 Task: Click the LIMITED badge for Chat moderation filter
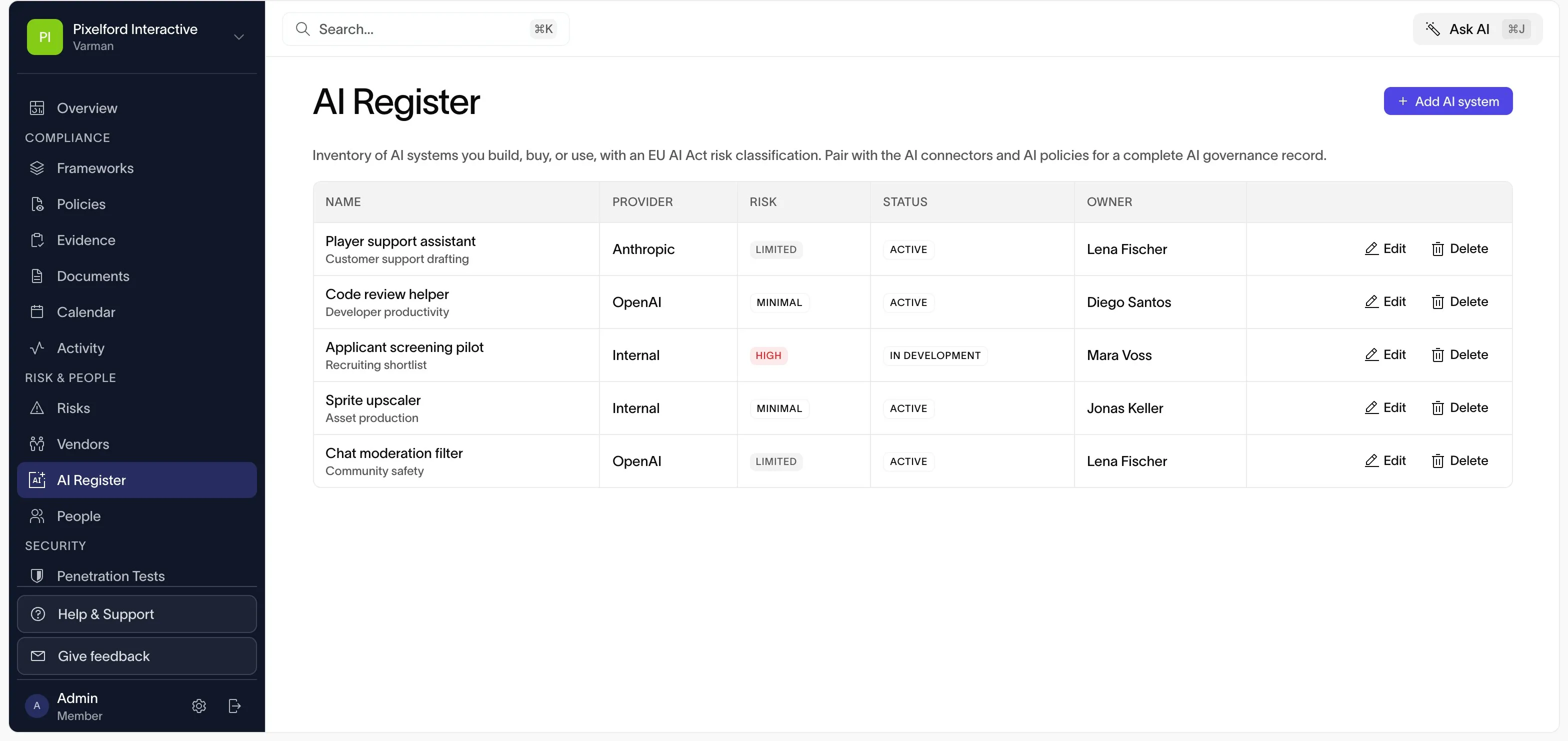pyautogui.click(x=775, y=461)
